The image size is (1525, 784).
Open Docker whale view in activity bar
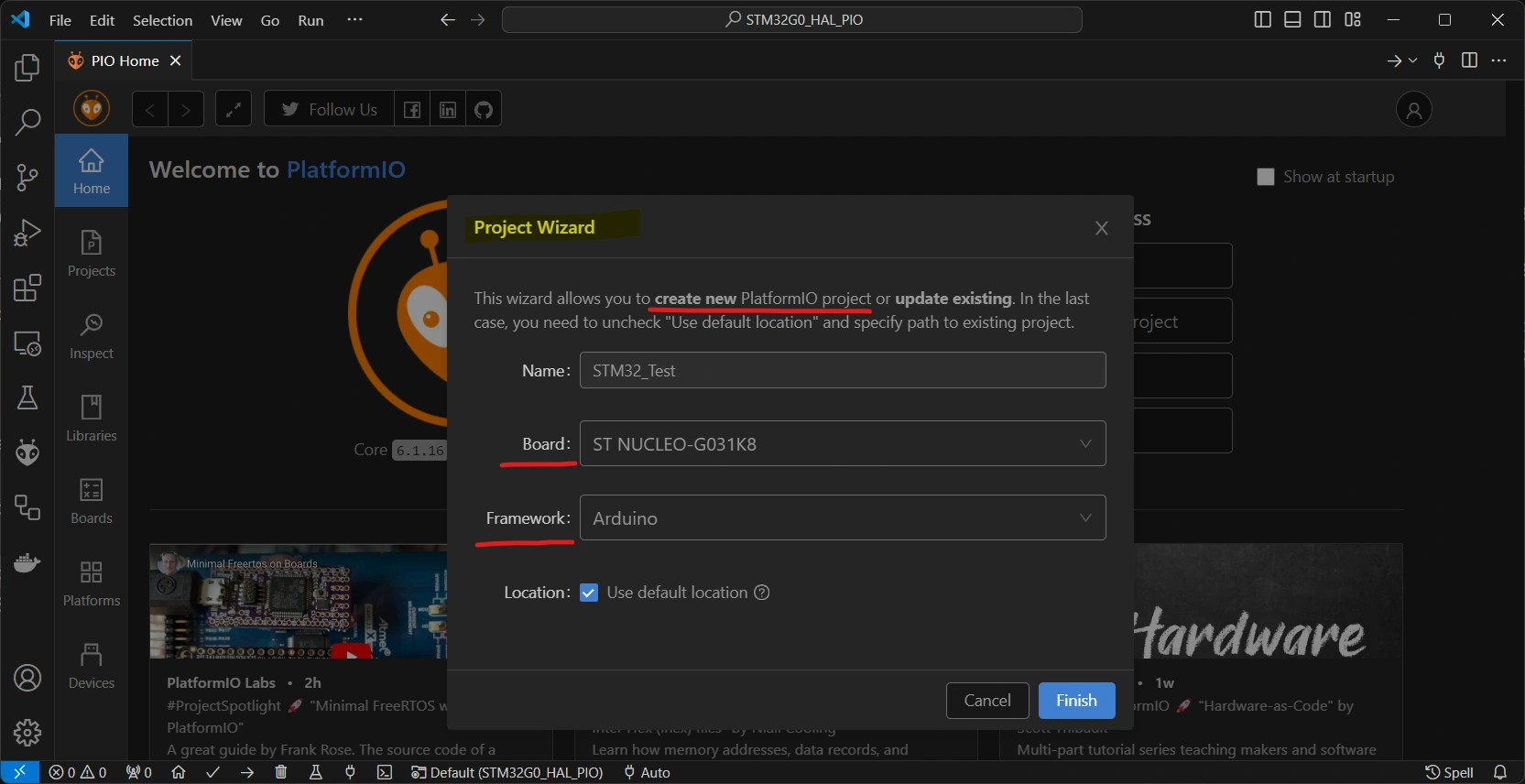pos(27,562)
